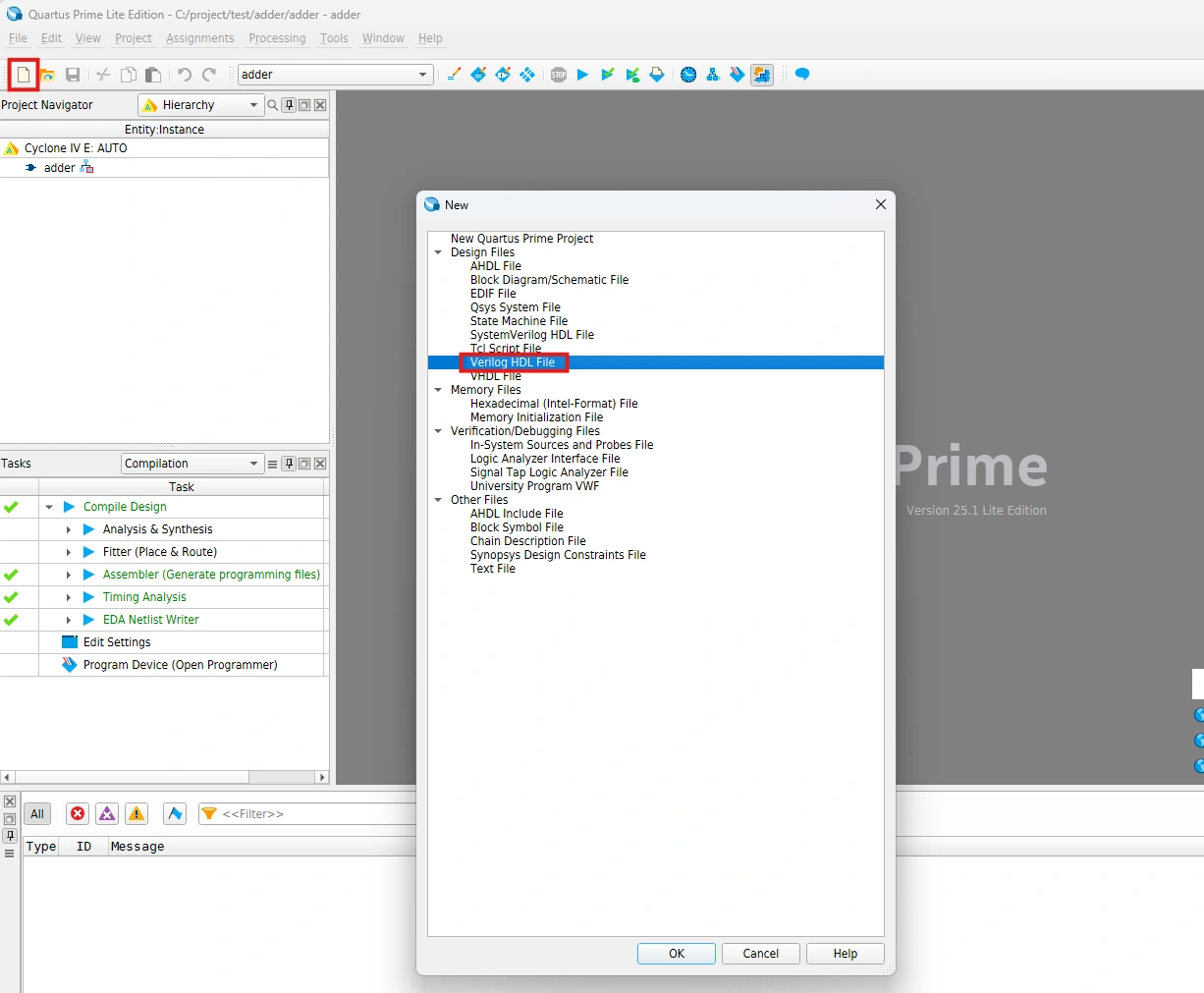Toggle the error messages filter button
Image resolution: width=1204 pixels, height=993 pixels.
[x=78, y=813]
